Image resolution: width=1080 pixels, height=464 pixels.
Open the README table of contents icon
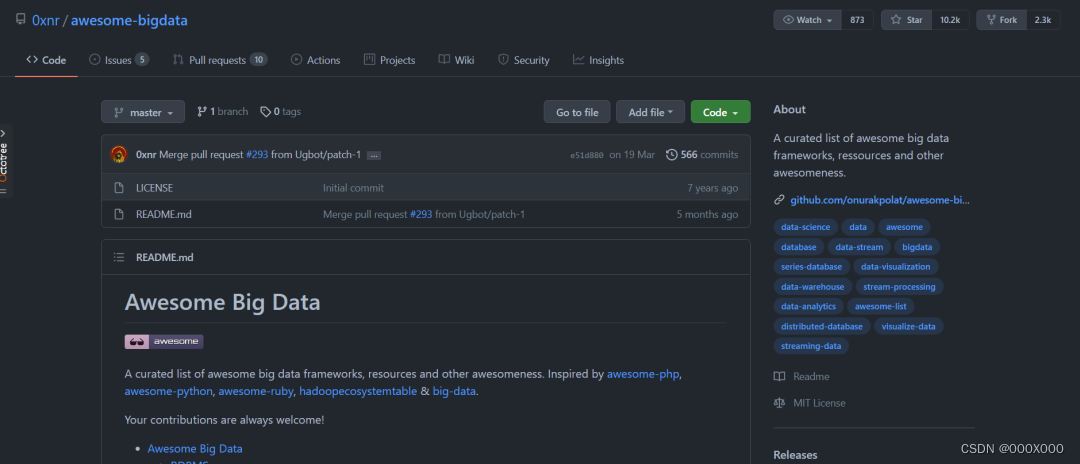[119, 257]
